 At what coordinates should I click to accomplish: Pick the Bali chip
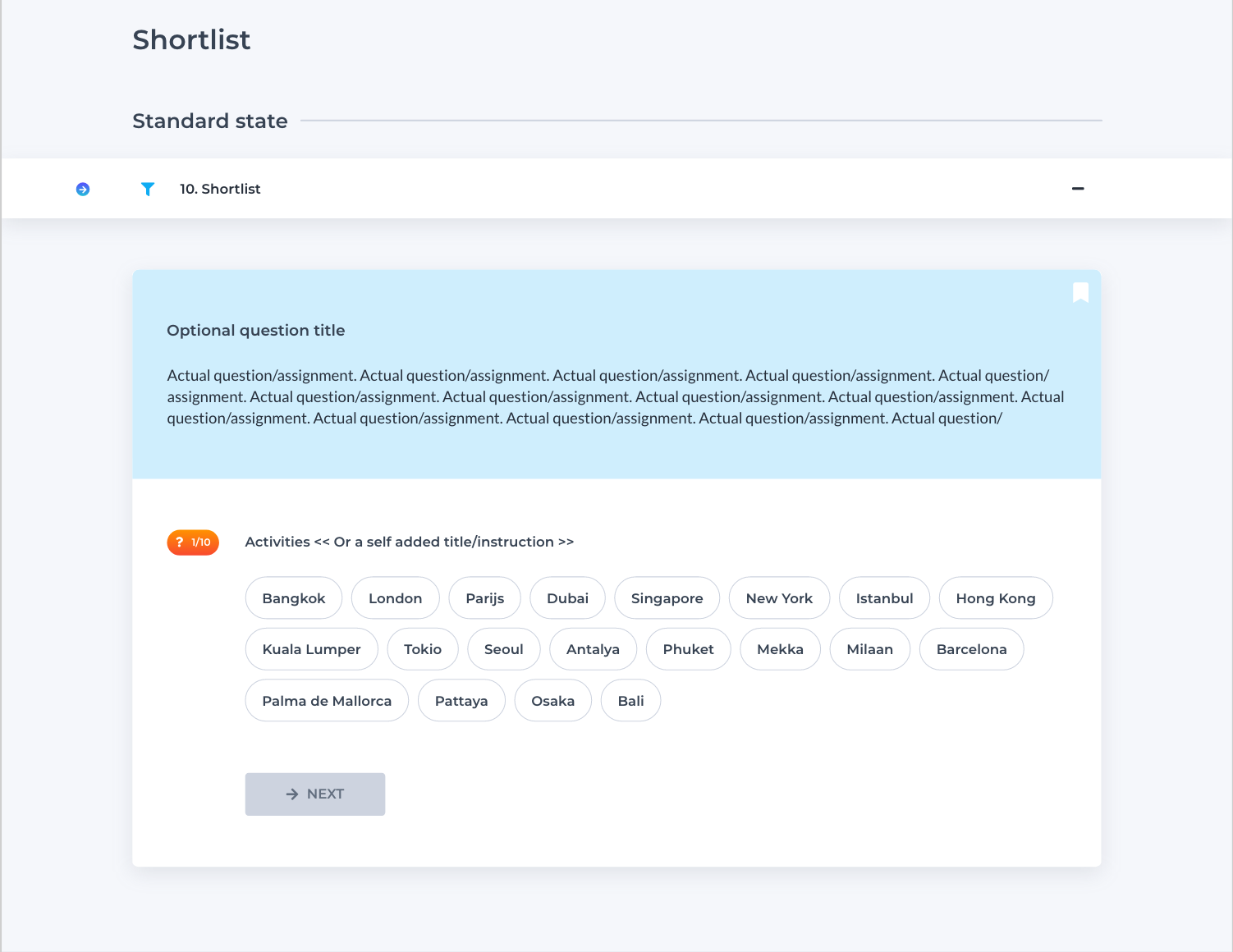[631, 701]
